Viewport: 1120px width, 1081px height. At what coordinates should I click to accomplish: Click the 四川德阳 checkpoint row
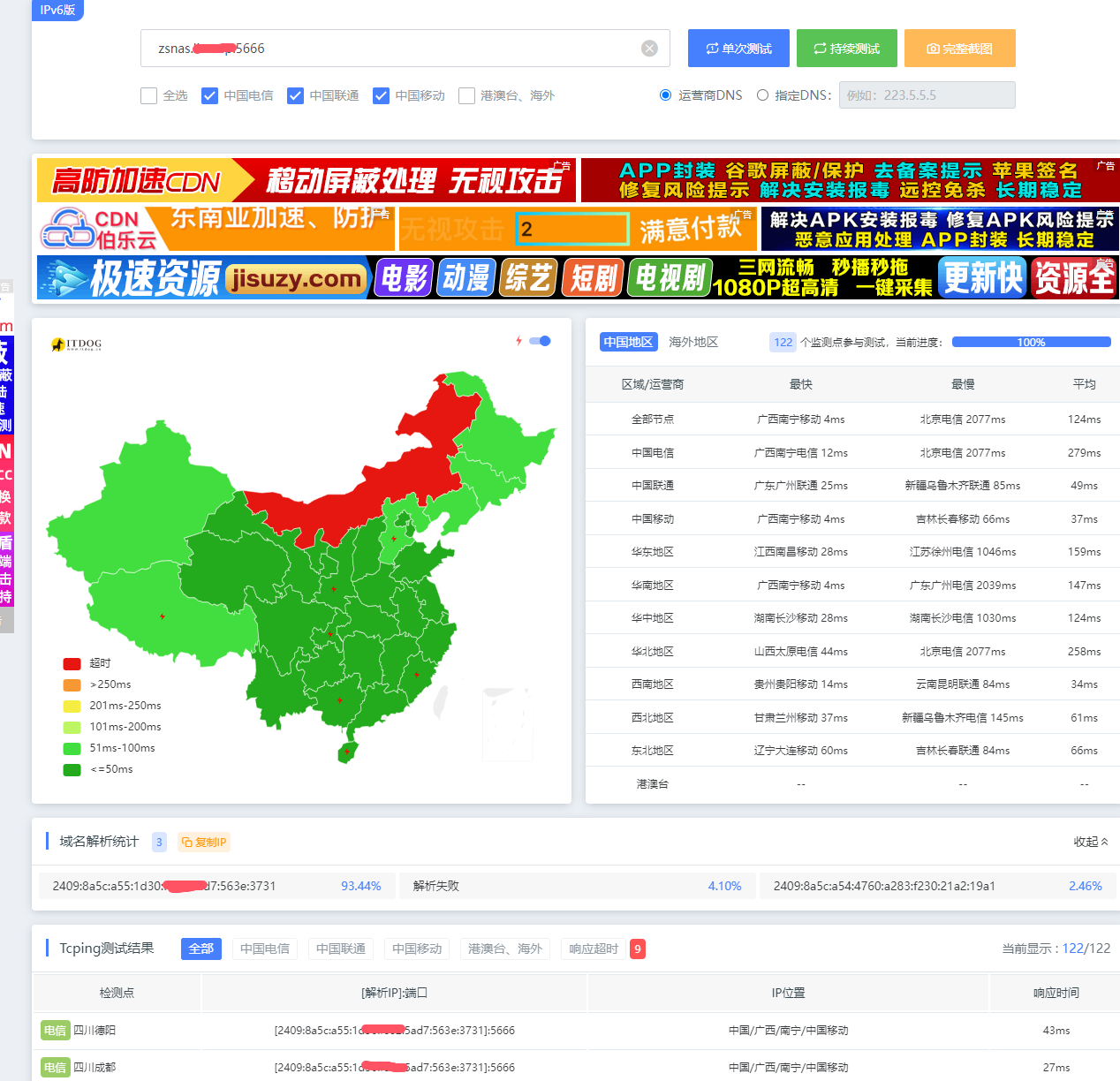577,1031
